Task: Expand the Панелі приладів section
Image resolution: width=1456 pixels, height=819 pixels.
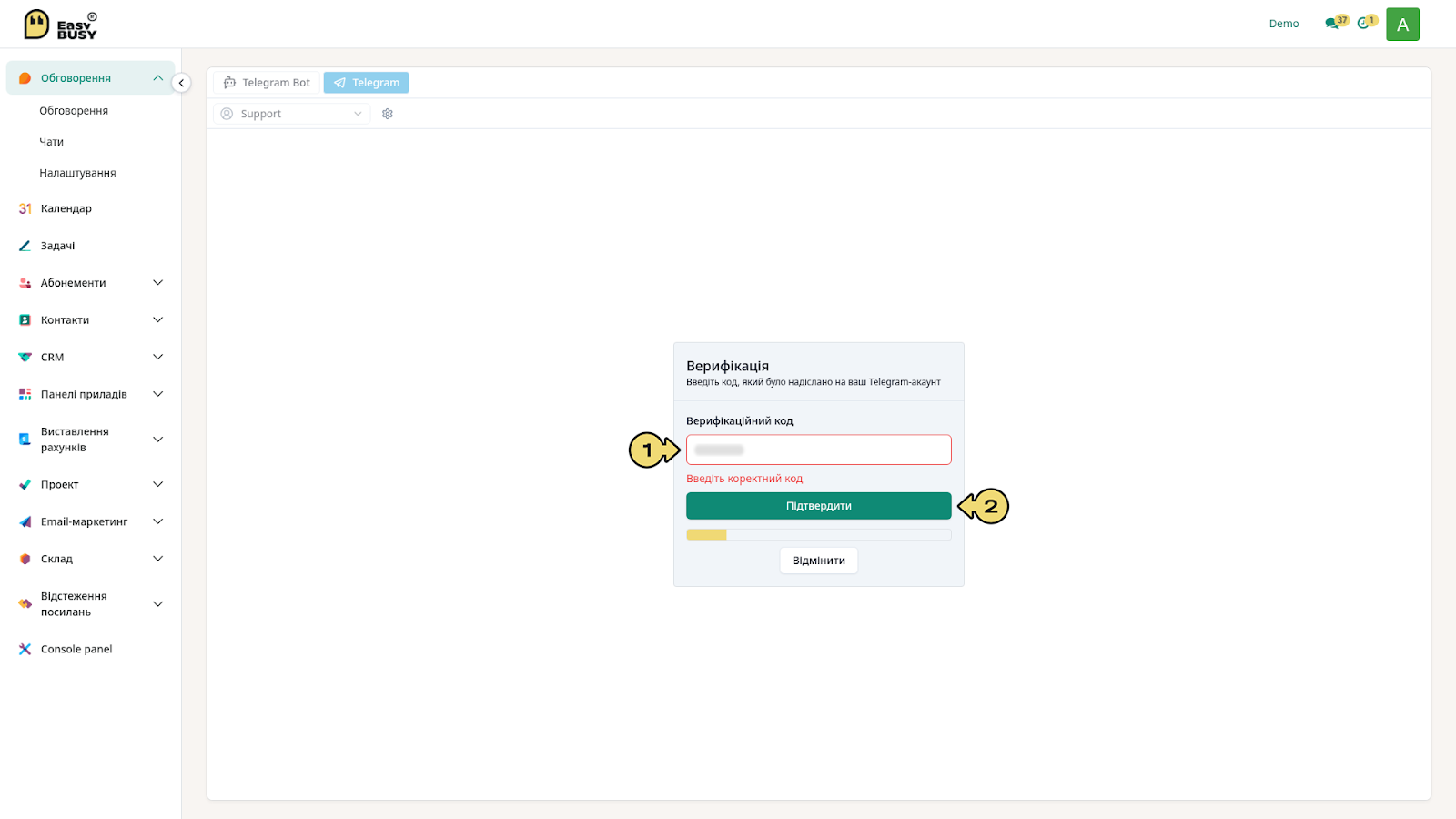Action: click(x=157, y=395)
